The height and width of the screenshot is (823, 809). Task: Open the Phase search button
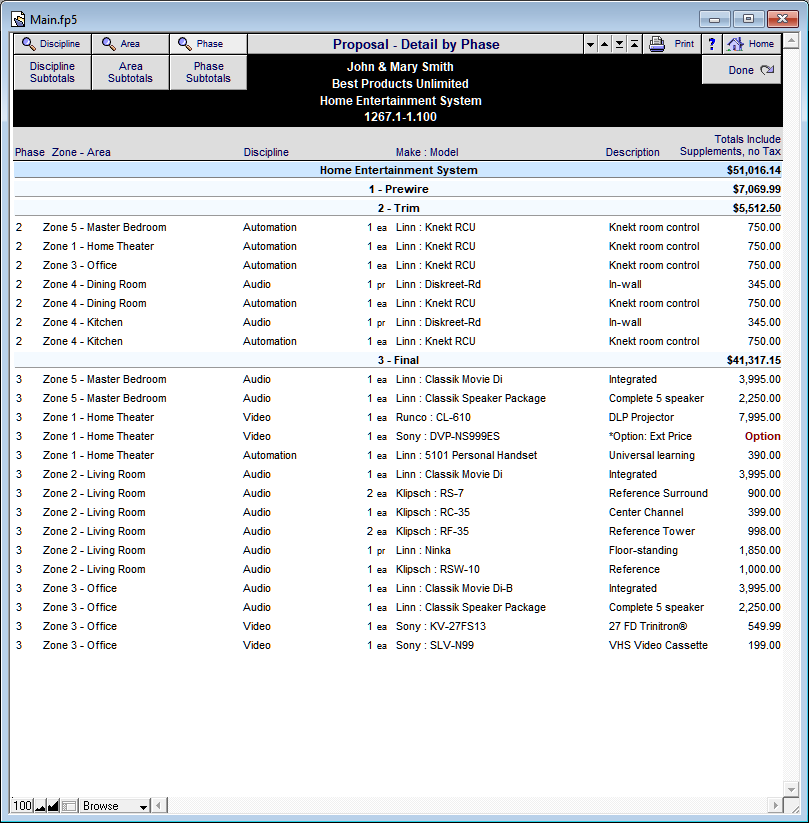coord(208,44)
